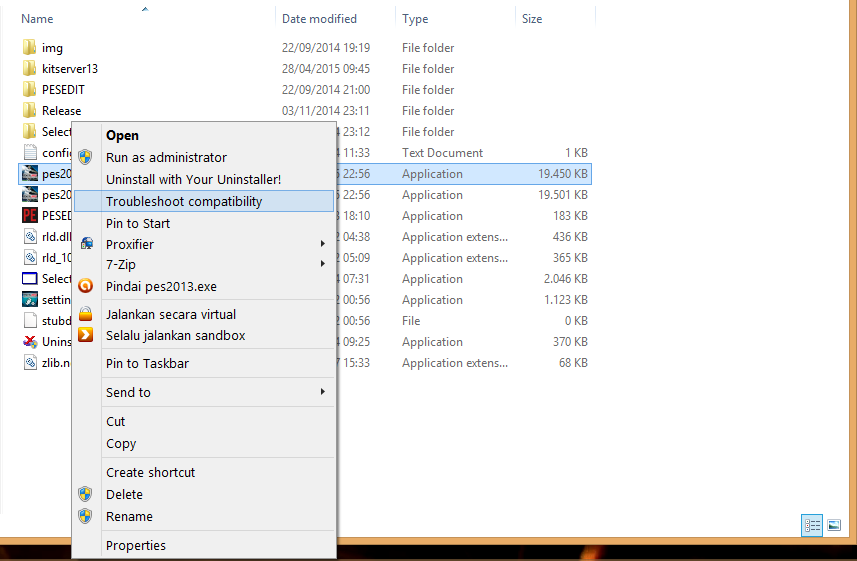Click the 183 KB size cell
Viewport: 857px width, 561px height.
coord(570,215)
